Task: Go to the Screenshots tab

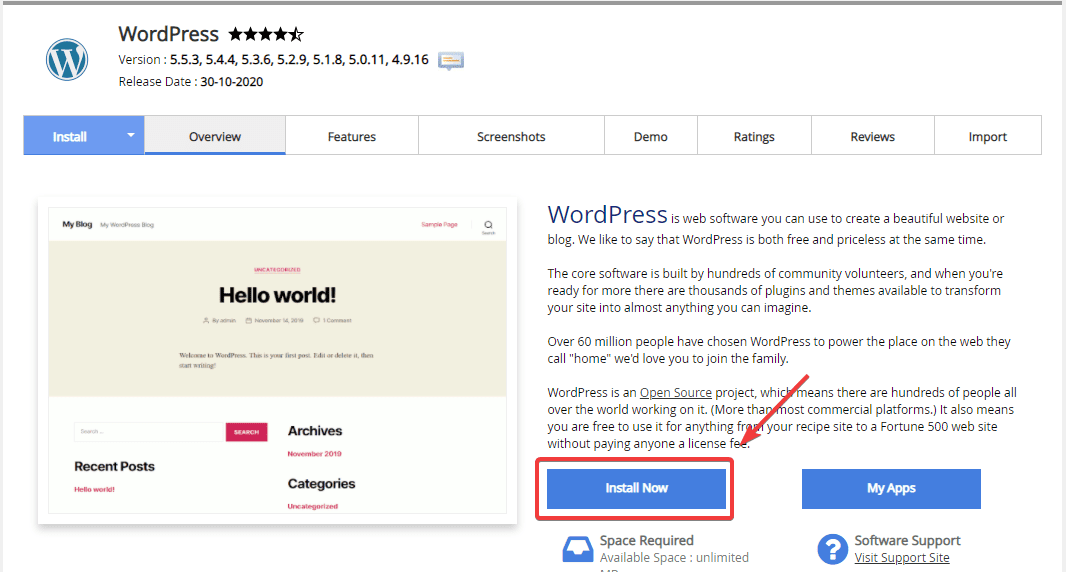Action: click(x=511, y=137)
